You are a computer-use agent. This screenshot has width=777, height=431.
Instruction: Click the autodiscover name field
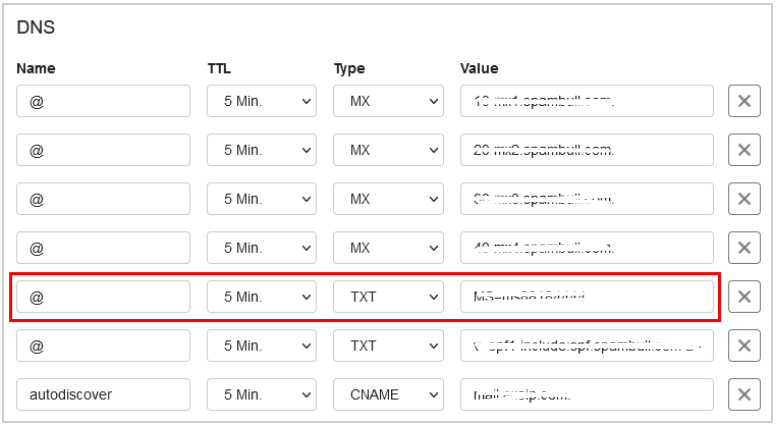click(103, 395)
